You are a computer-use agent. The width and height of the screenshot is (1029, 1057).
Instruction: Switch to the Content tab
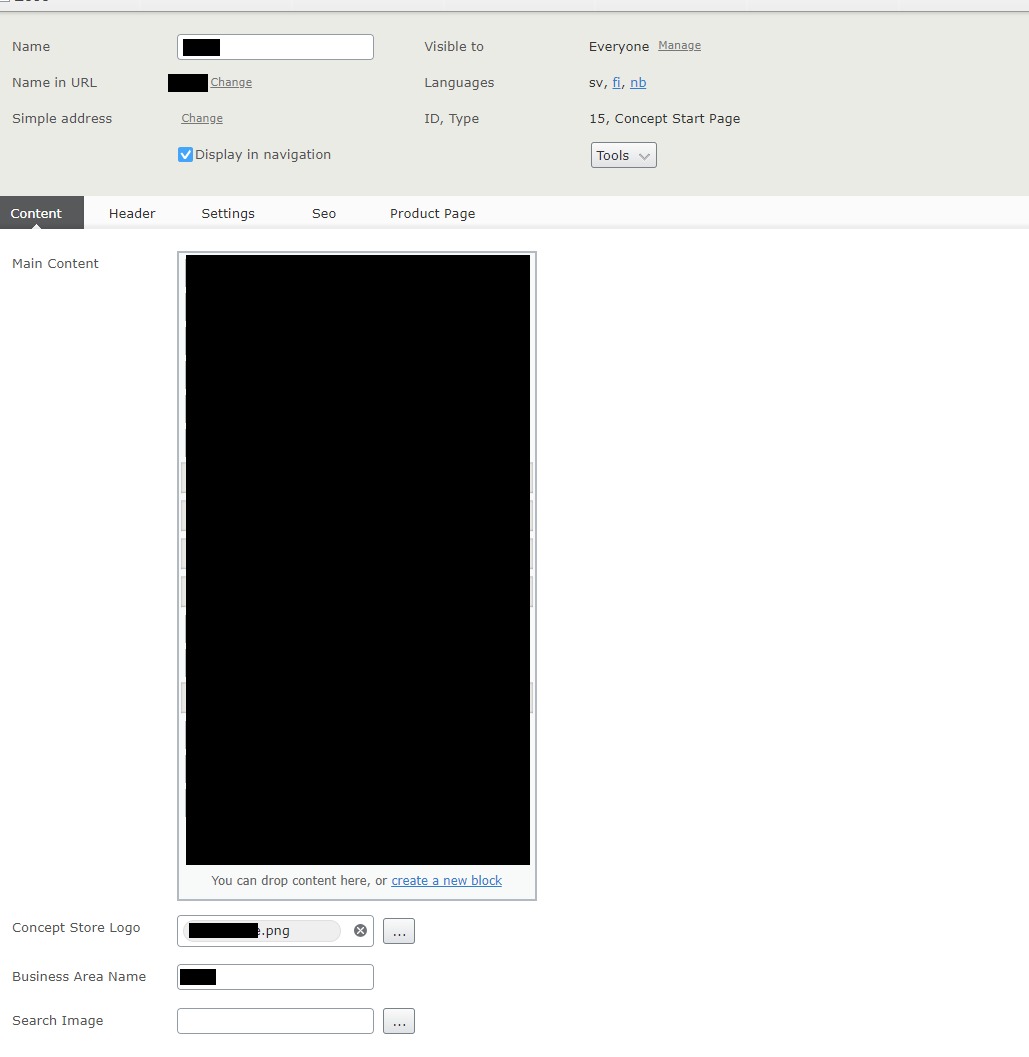pyautogui.click(x=36, y=213)
